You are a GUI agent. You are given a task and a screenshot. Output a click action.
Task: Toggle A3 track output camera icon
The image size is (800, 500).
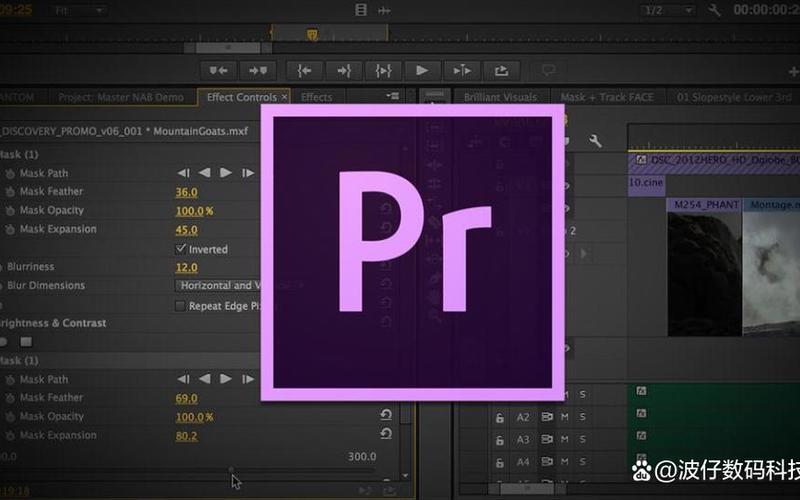[547, 439]
